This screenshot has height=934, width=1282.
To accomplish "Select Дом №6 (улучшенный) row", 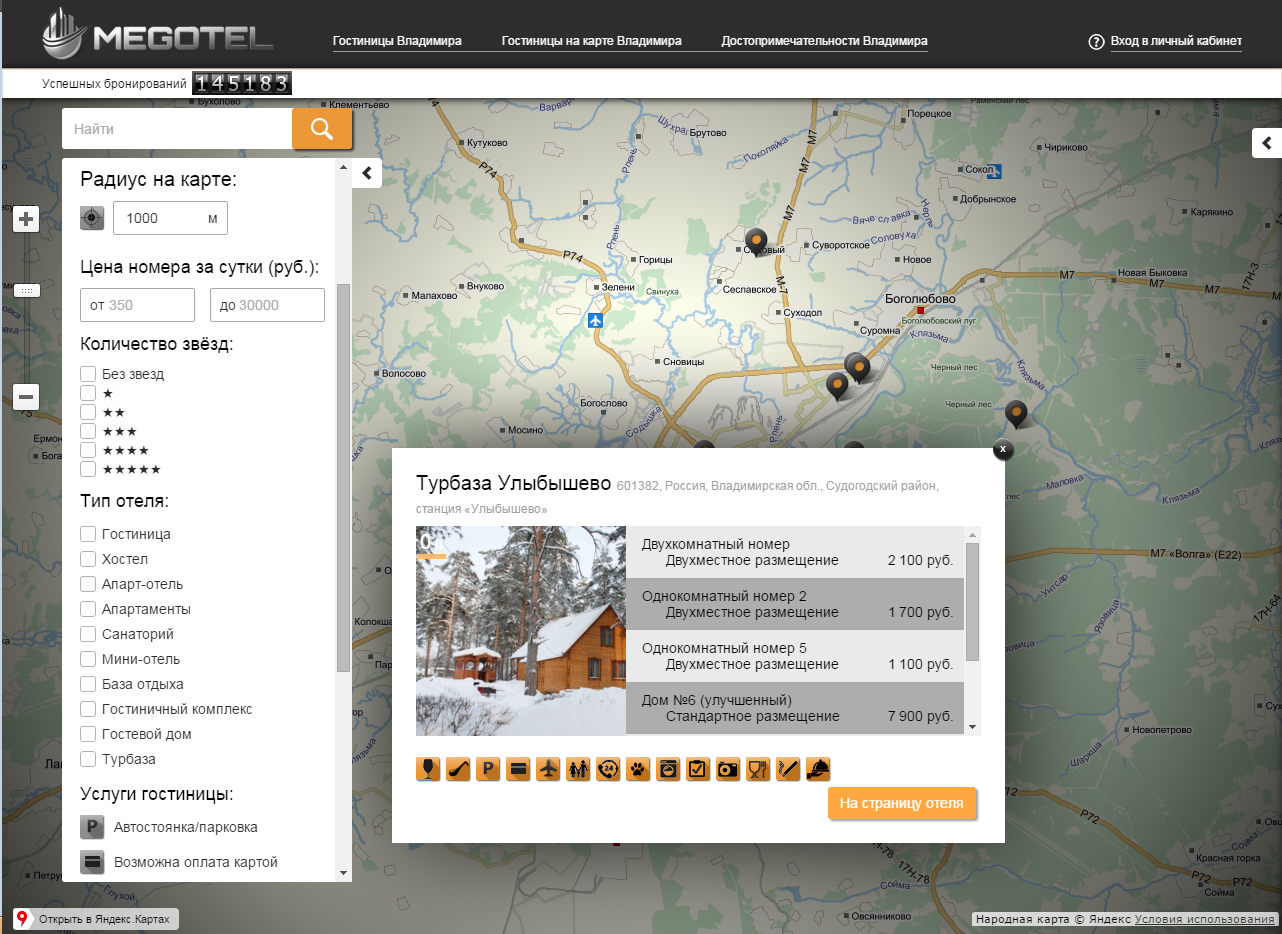I will pyautogui.click(x=795, y=708).
